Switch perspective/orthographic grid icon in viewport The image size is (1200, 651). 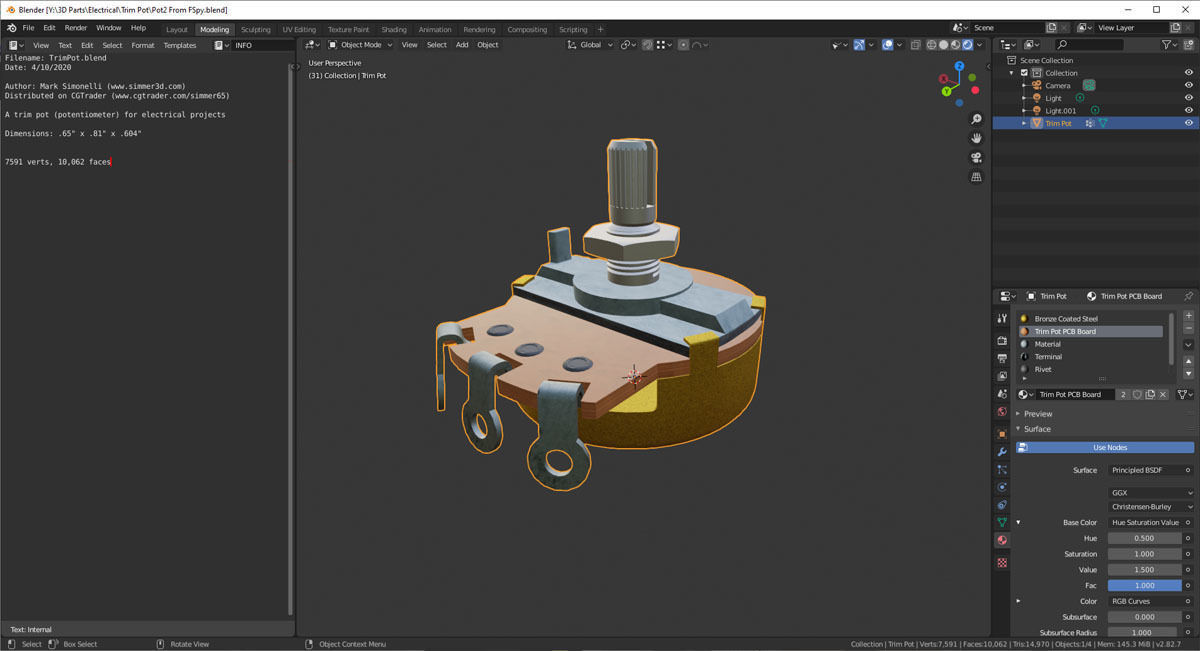tap(977, 177)
